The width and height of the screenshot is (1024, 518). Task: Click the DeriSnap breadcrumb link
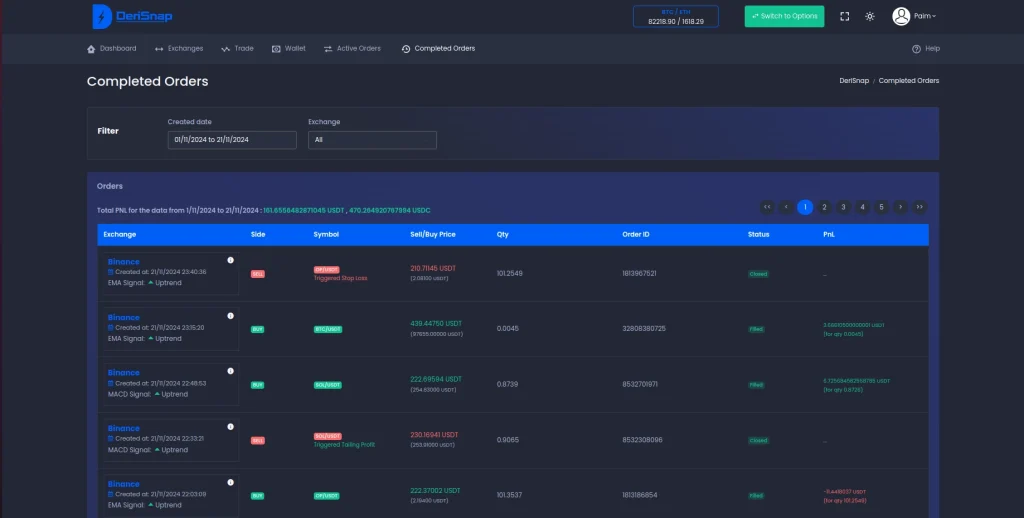pos(854,80)
